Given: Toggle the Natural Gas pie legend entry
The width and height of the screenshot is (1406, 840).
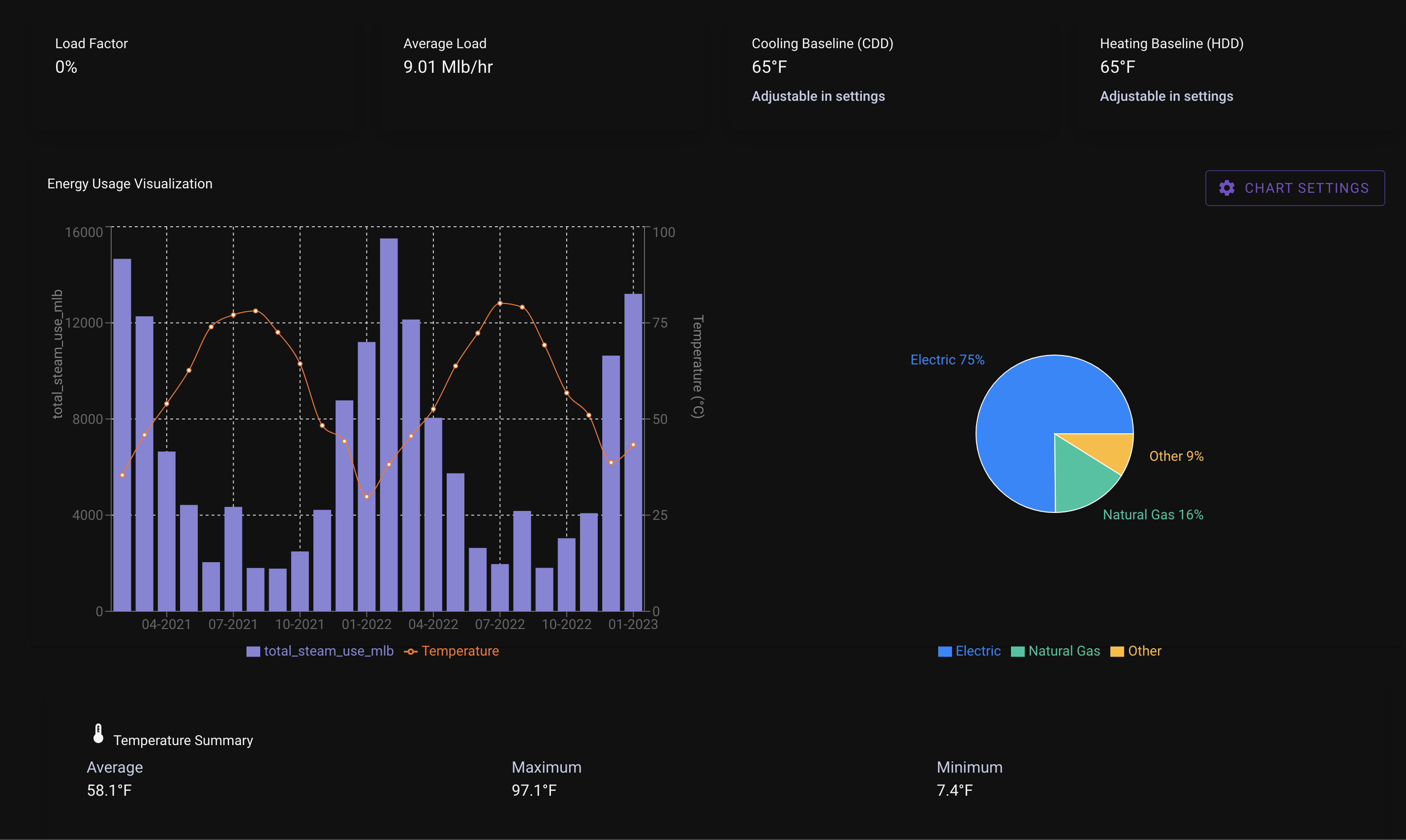Looking at the screenshot, I should [1056, 651].
